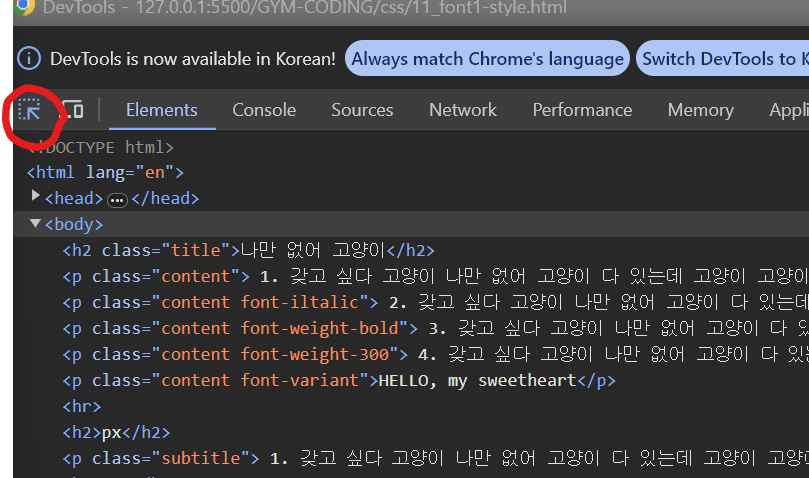Click the "subtitle" class attribute value
The height and width of the screenshot is (478, 809).
point(201,458)
